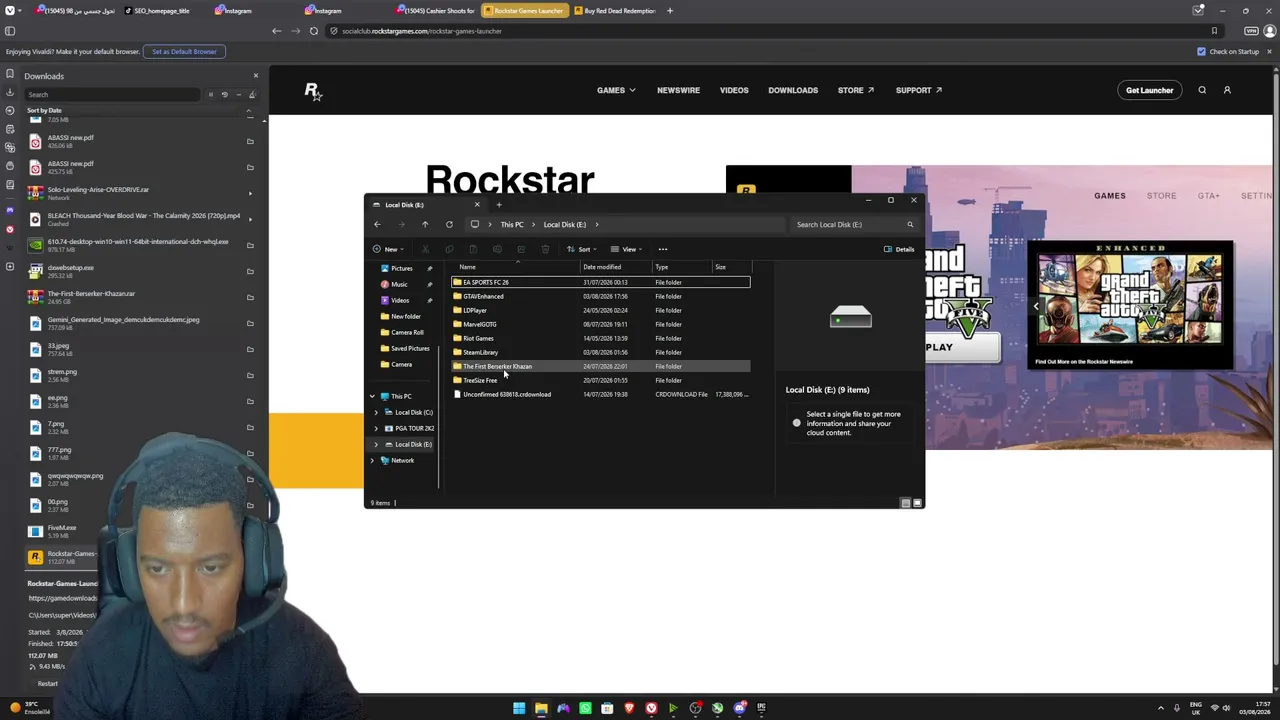Open the Sort dropdown in File Explorer
Viewport: 1280px width, 720px height.
(582, 249)
